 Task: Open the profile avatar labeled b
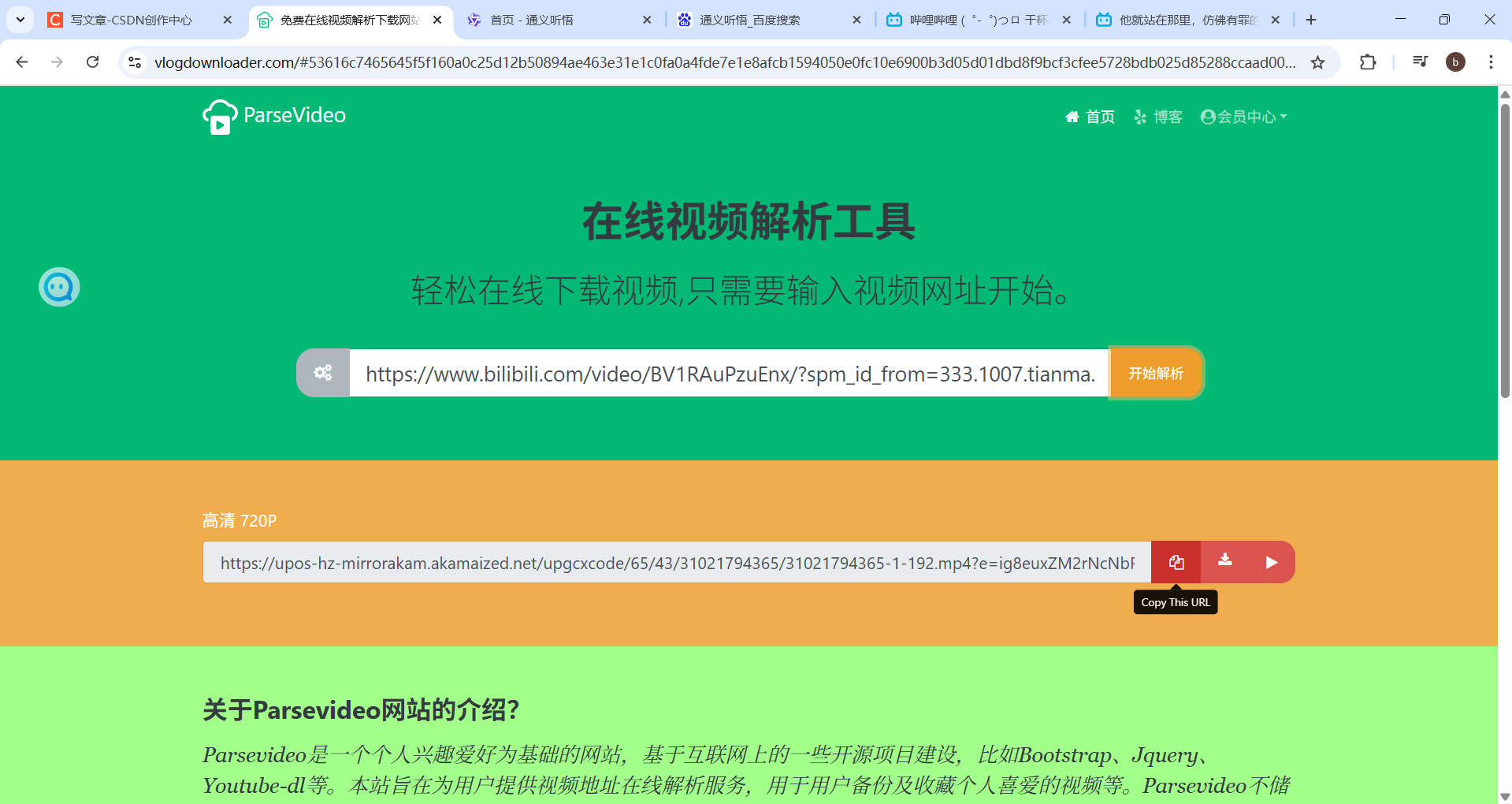pyautogui.click(x=1455, y=62)
